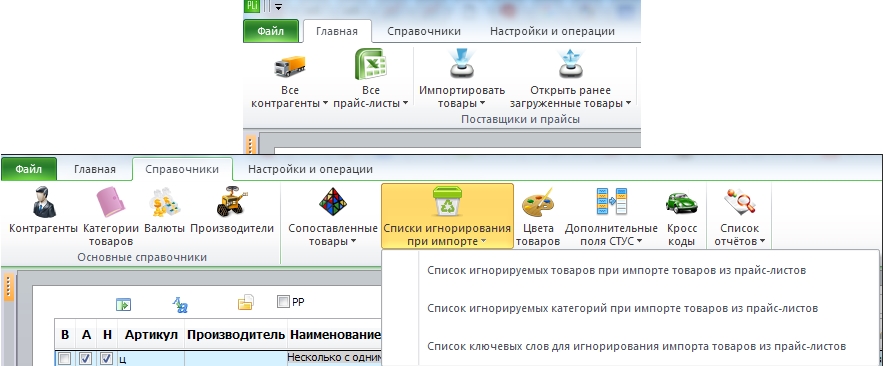
Task: Toggle the PP checkbox
Action: pyautogui.click(x=283, y=302)
